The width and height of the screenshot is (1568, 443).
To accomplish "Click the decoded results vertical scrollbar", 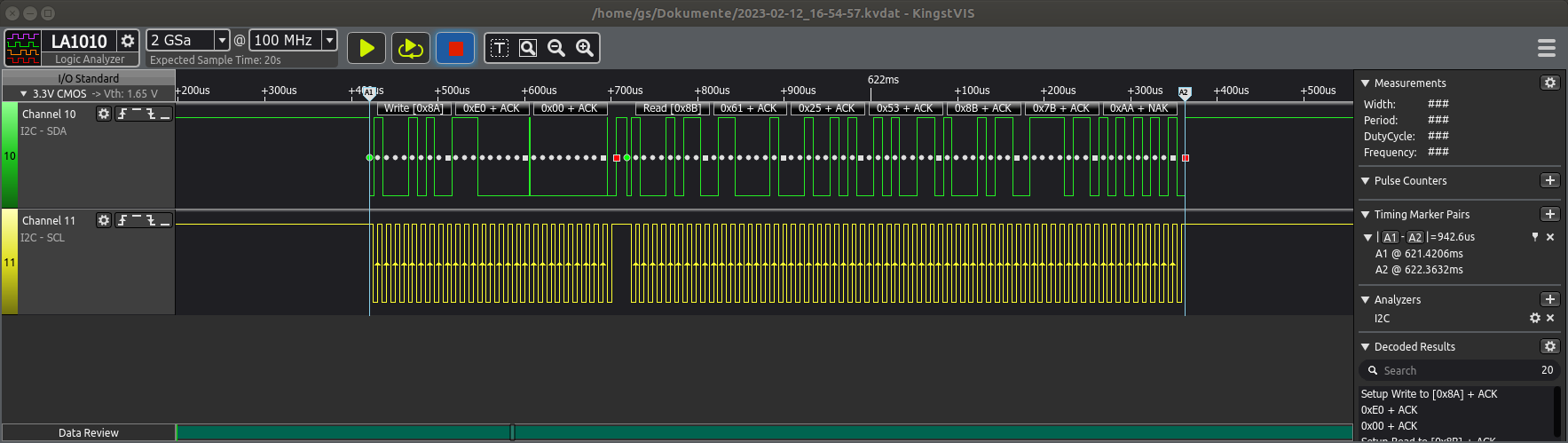I will [x=1557, y=412].
